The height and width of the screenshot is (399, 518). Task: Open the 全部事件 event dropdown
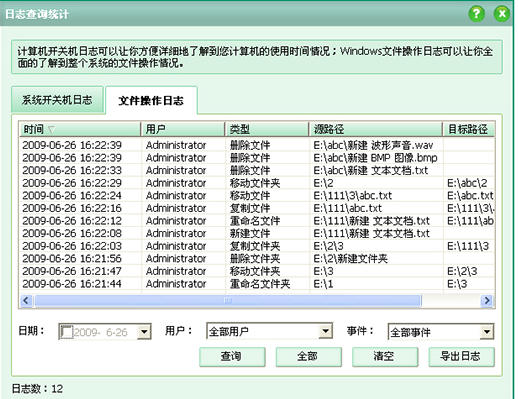[x=441, y=332]
